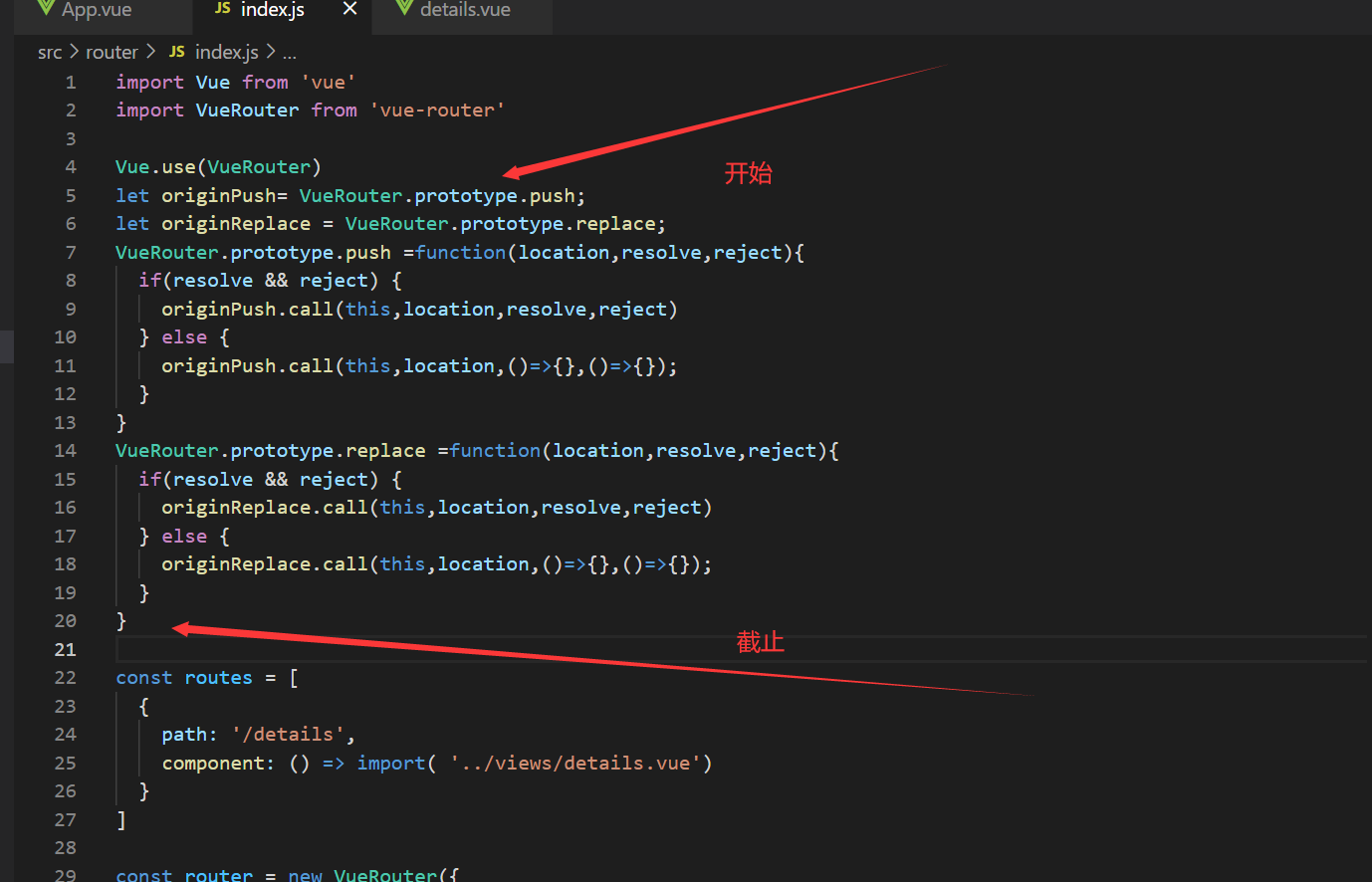Click the JS icon on index.js tab

click(223, 8)
